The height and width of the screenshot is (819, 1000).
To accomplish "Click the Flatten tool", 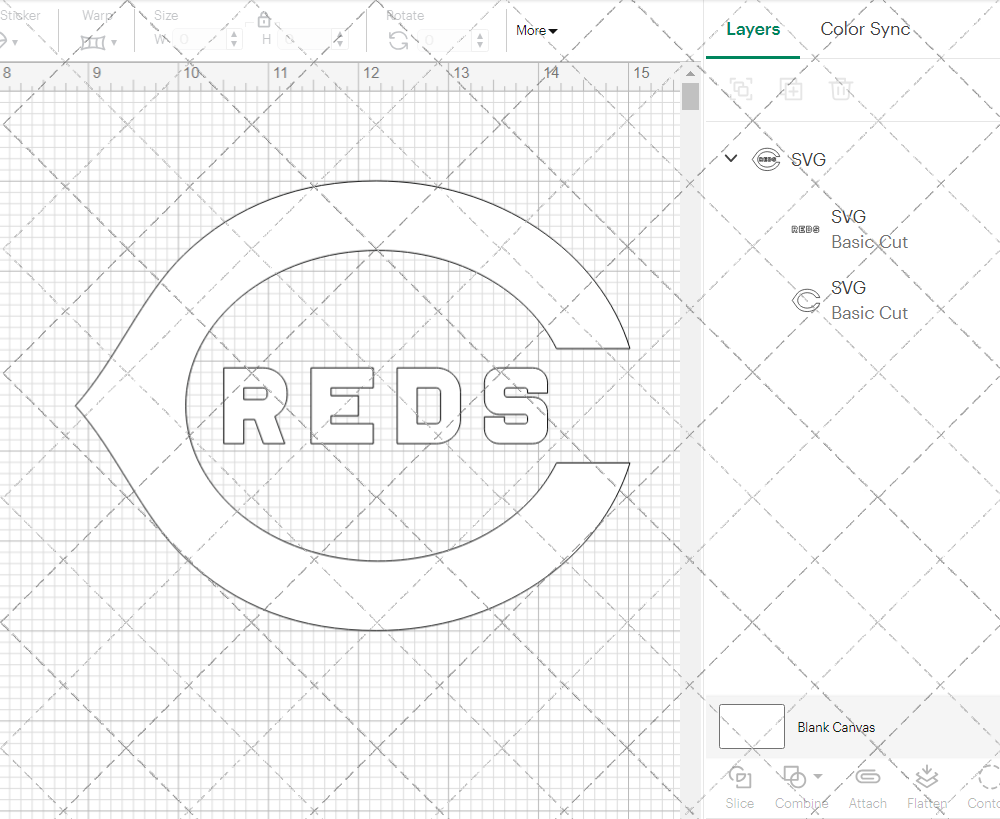I will tap(926, 788).
